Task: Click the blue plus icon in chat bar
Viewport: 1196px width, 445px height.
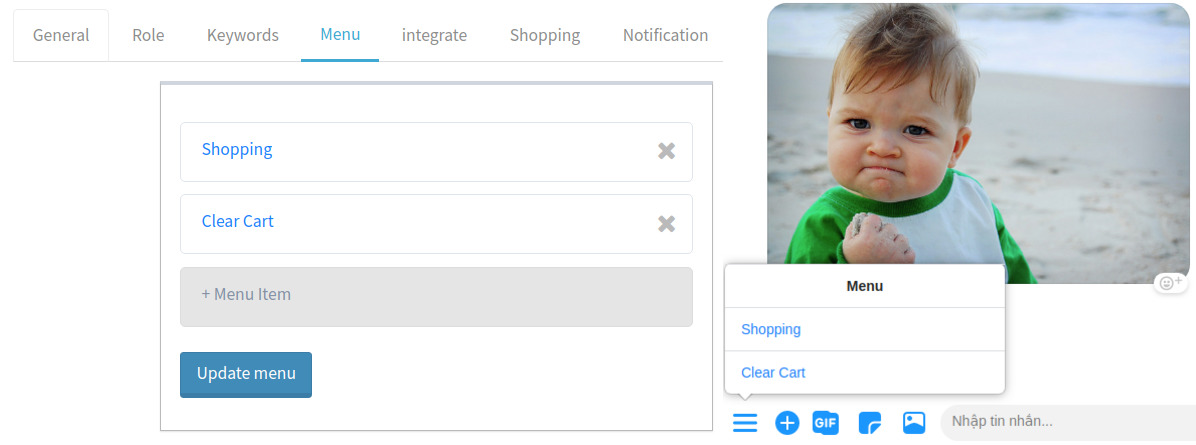Action: point(786,422)
